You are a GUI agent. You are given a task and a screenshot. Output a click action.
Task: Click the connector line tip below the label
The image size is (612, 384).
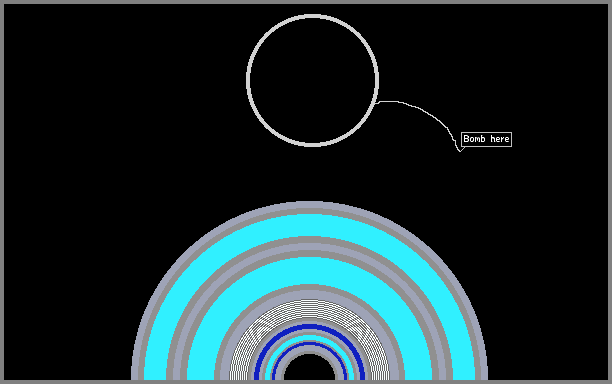(460, 151)
